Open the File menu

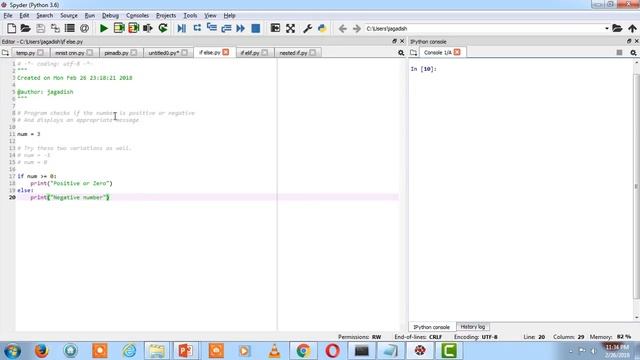click(x=8, y=16)
